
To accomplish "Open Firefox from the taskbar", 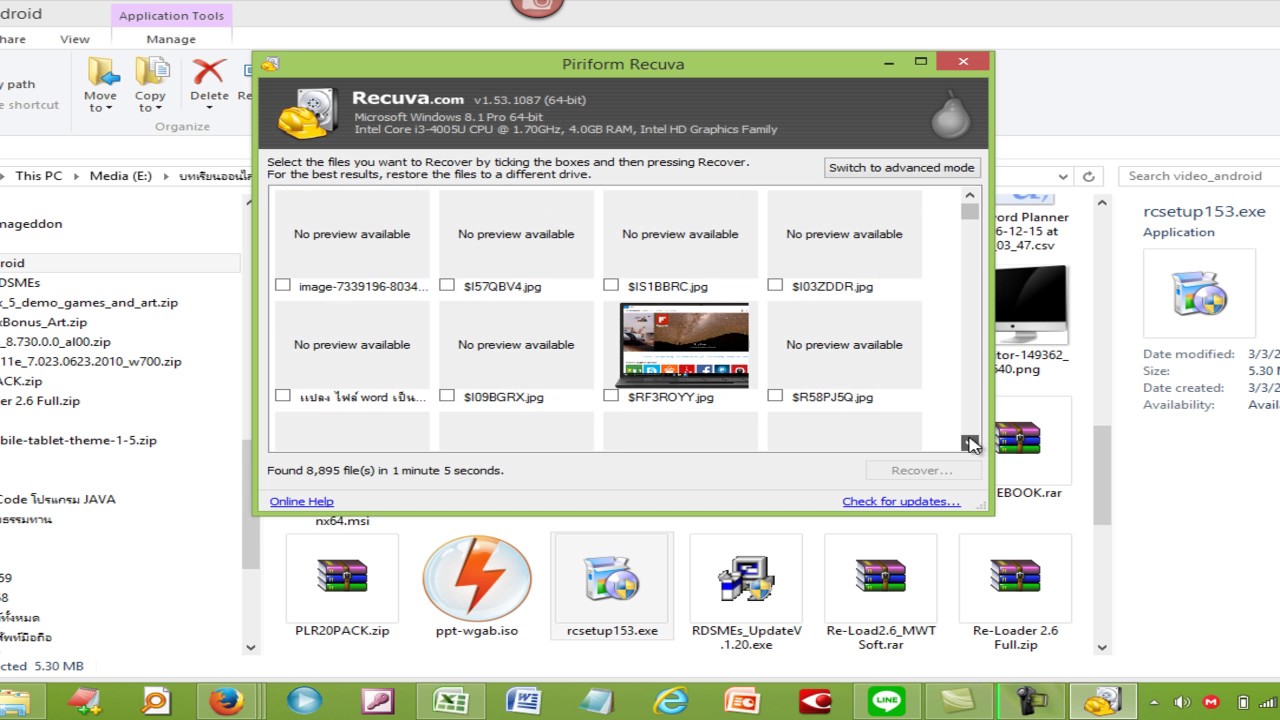I will 227,701.
